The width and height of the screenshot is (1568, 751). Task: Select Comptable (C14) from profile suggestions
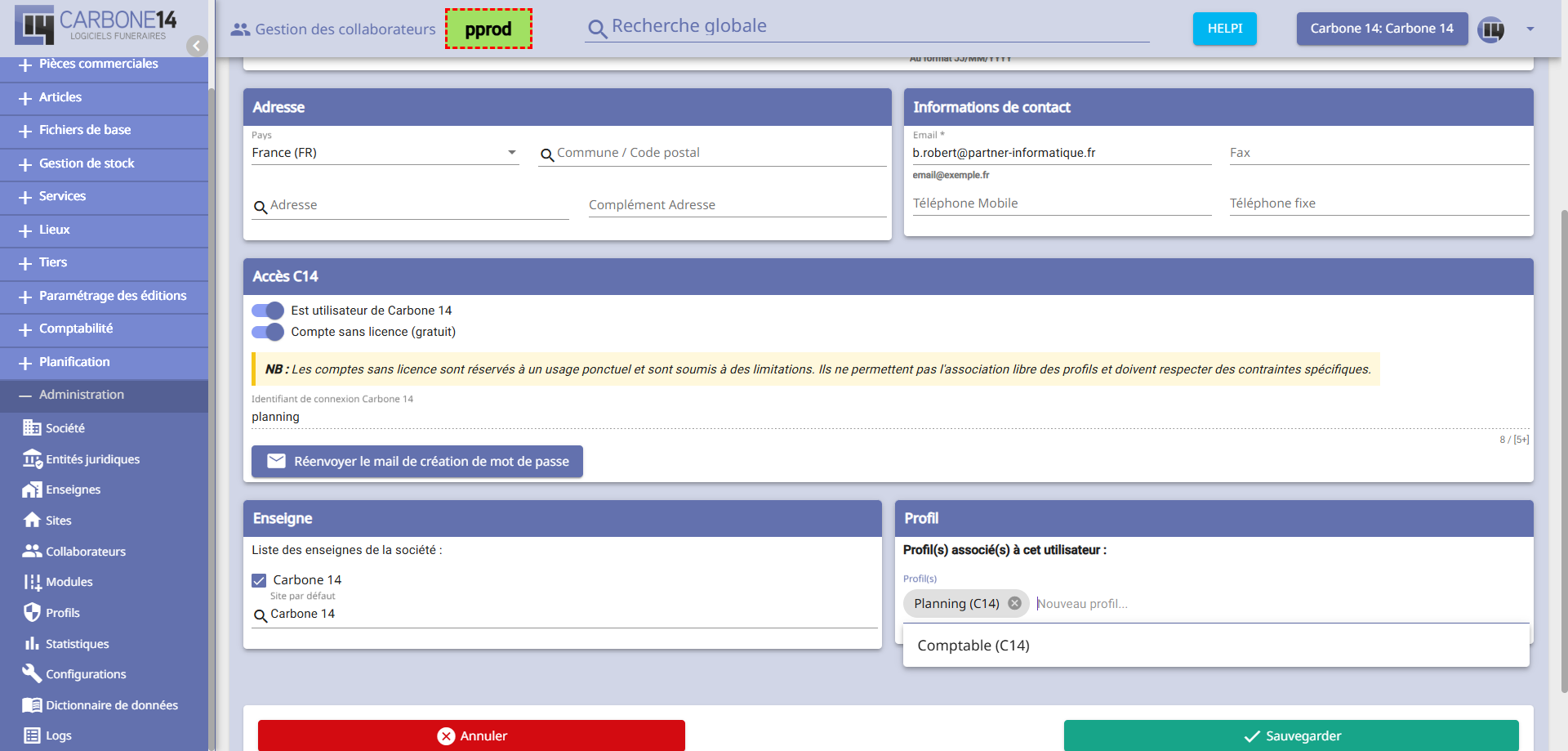point(973,646)
